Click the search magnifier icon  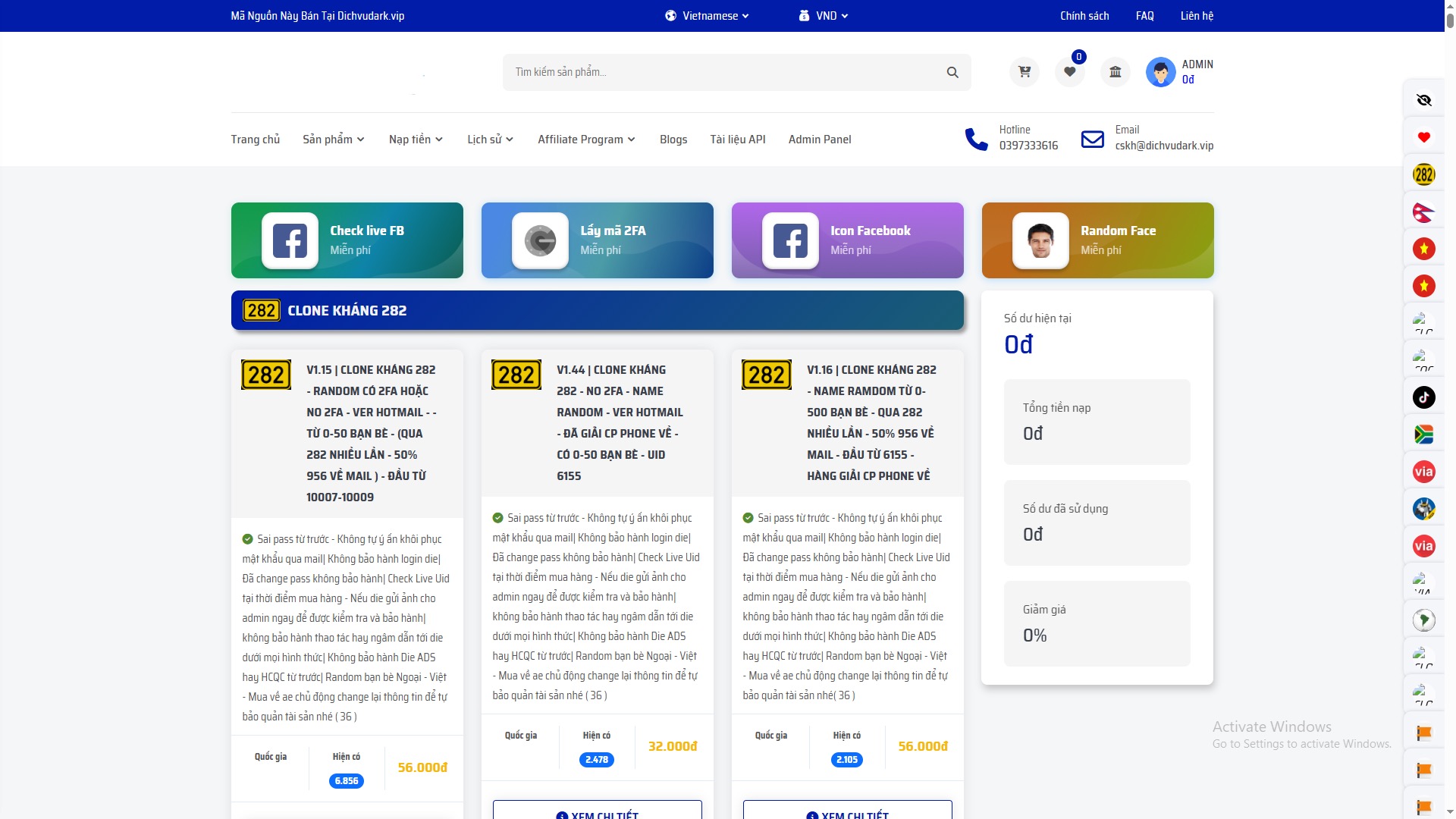(952, 73)
